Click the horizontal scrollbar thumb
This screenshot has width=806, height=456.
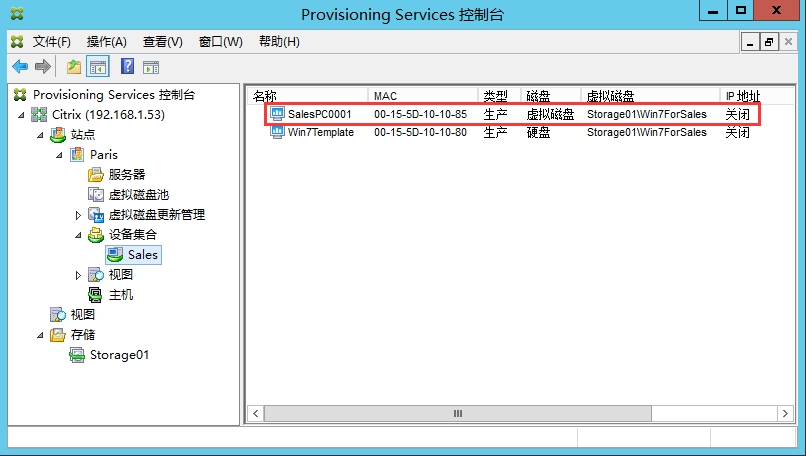coord(457,413)
